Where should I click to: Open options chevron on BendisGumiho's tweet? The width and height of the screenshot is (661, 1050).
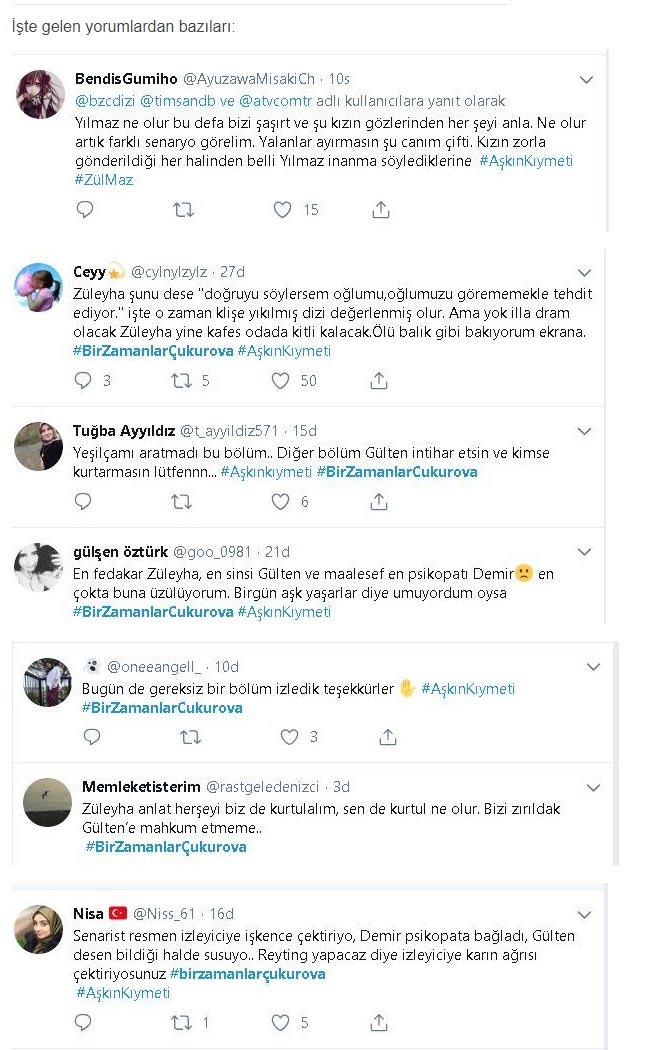[x=586, y=78]
